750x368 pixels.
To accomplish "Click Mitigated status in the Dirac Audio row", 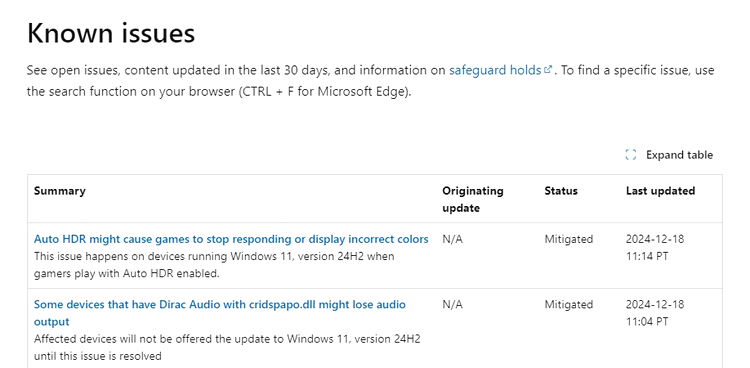I will (x=569, y=304).
